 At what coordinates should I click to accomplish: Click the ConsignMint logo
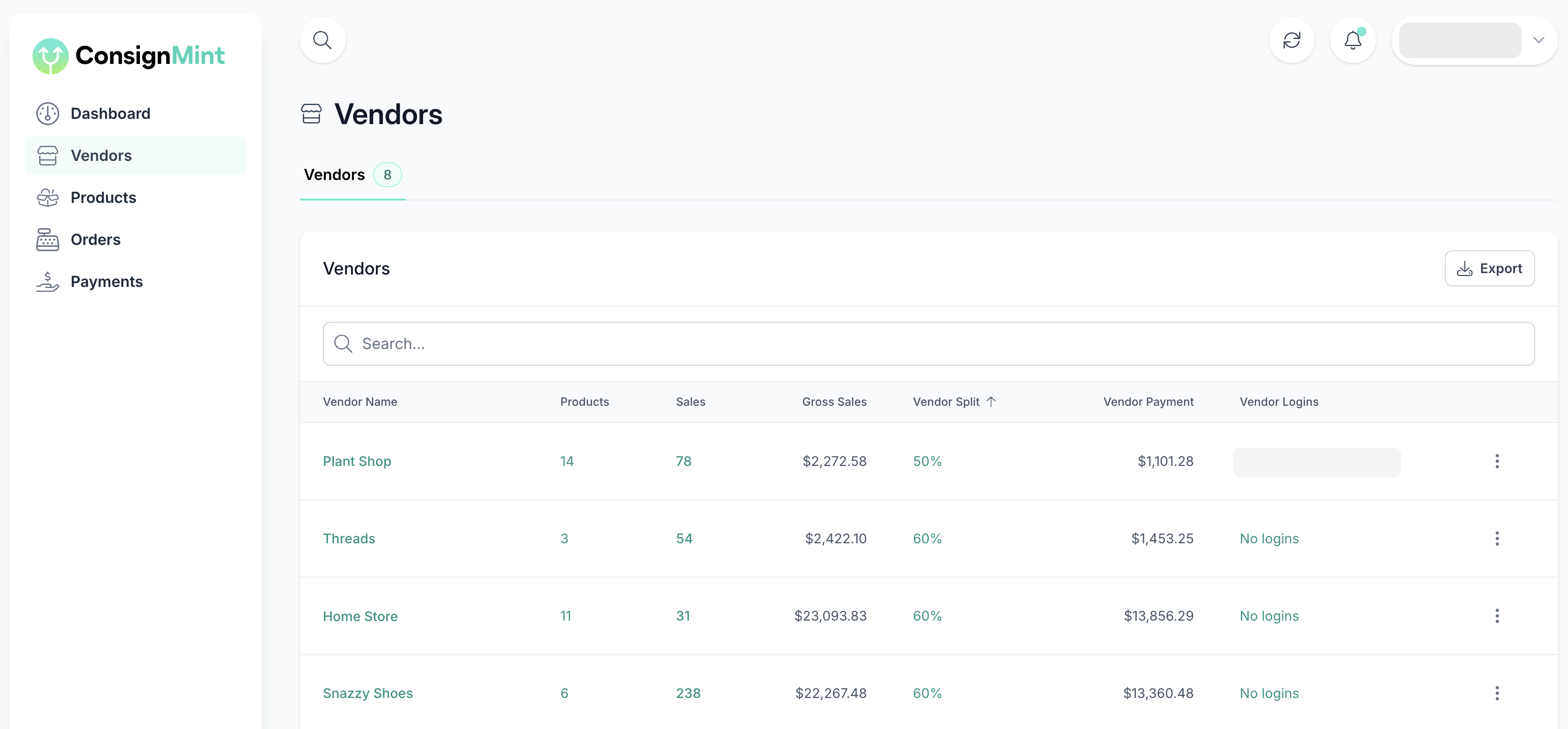coord(128,56)
